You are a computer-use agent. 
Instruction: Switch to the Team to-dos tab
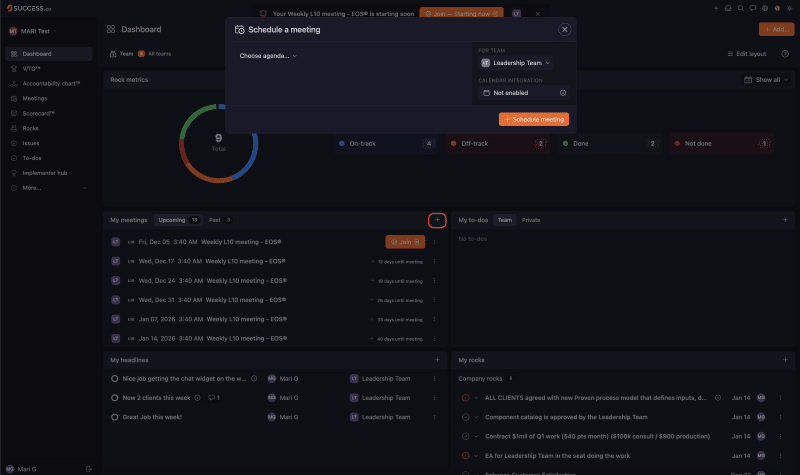pyautogui.click(x=505, y=220)
